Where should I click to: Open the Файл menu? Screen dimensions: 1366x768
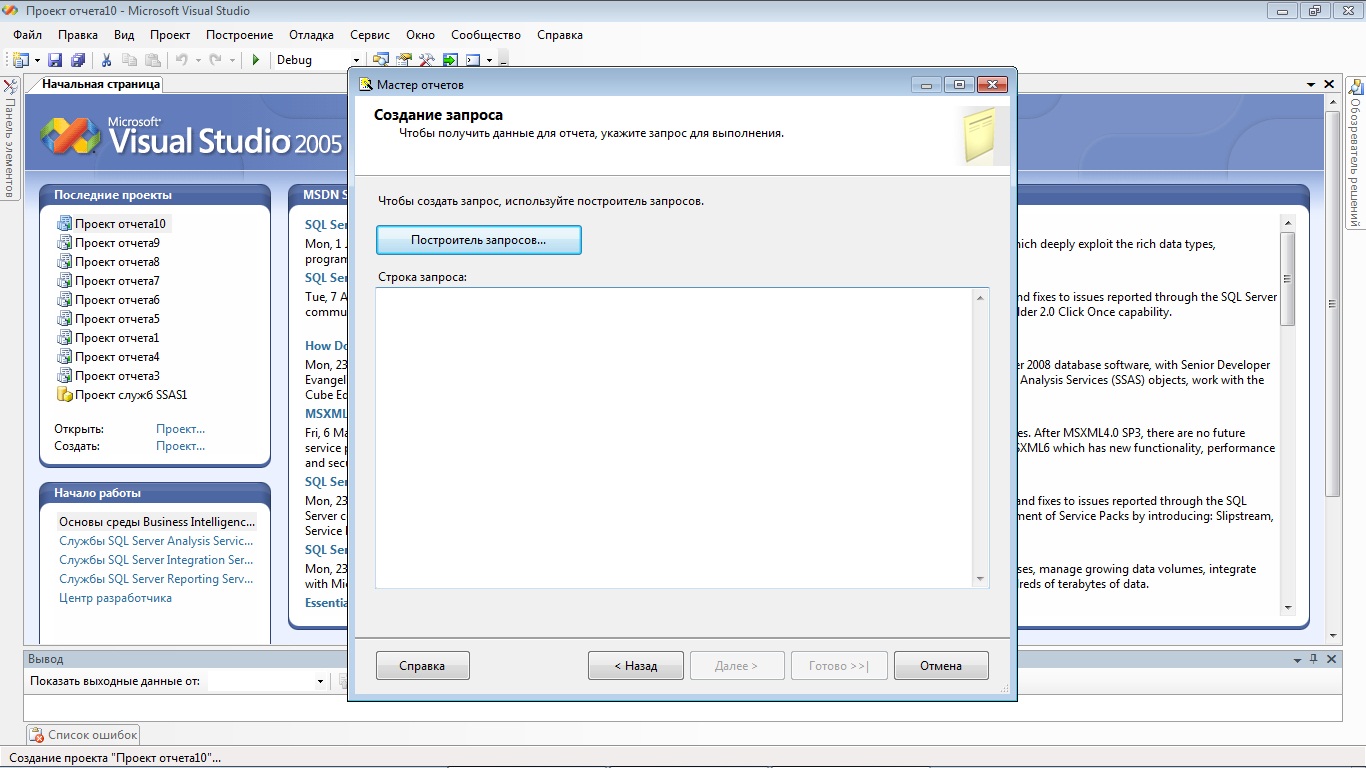(27, 35)
